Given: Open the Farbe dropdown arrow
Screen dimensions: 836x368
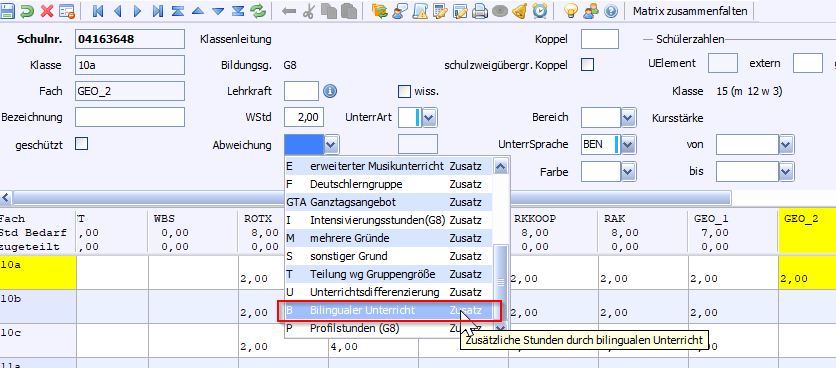Looking at the screenshot, I should coord(628,172).
